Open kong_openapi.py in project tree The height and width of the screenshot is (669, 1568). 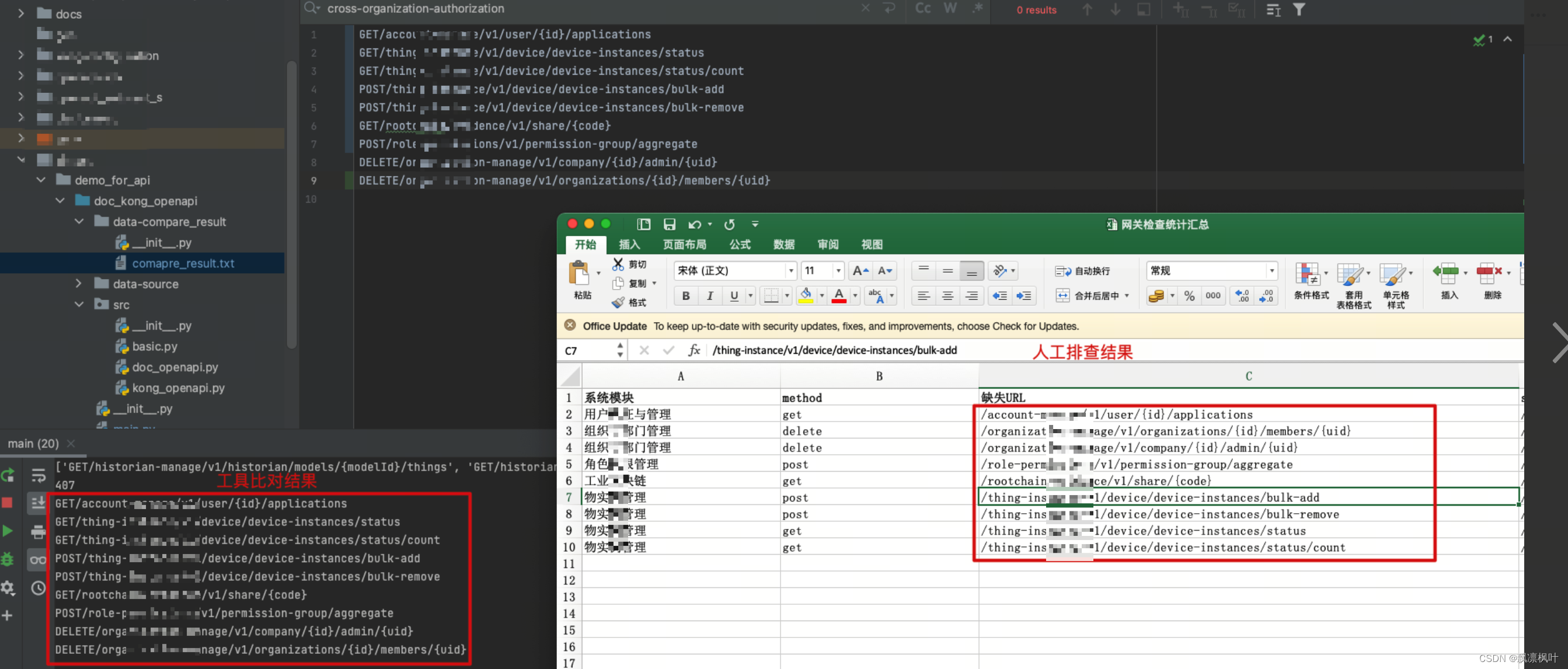click(x=179, y=388)
